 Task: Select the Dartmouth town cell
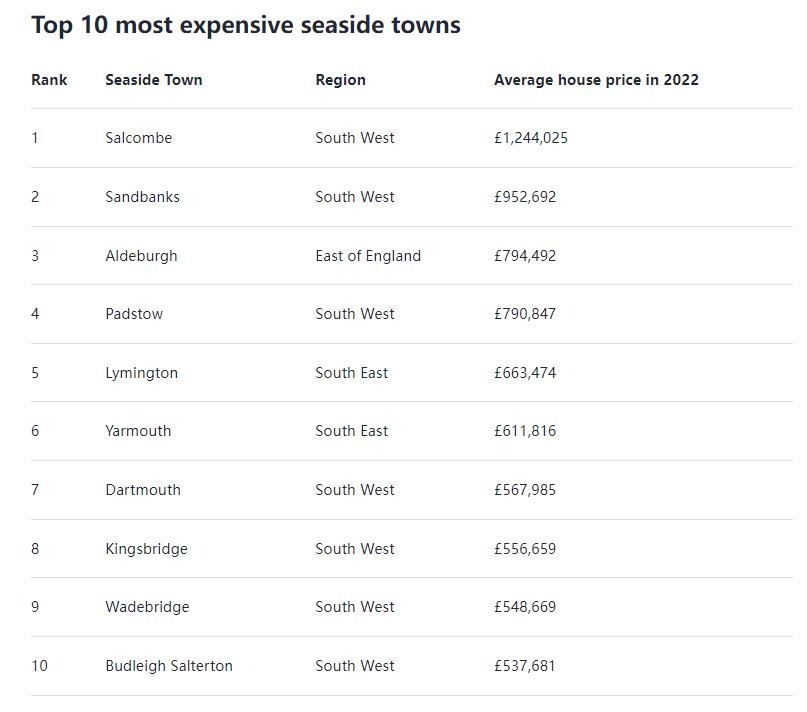point(143,490)
